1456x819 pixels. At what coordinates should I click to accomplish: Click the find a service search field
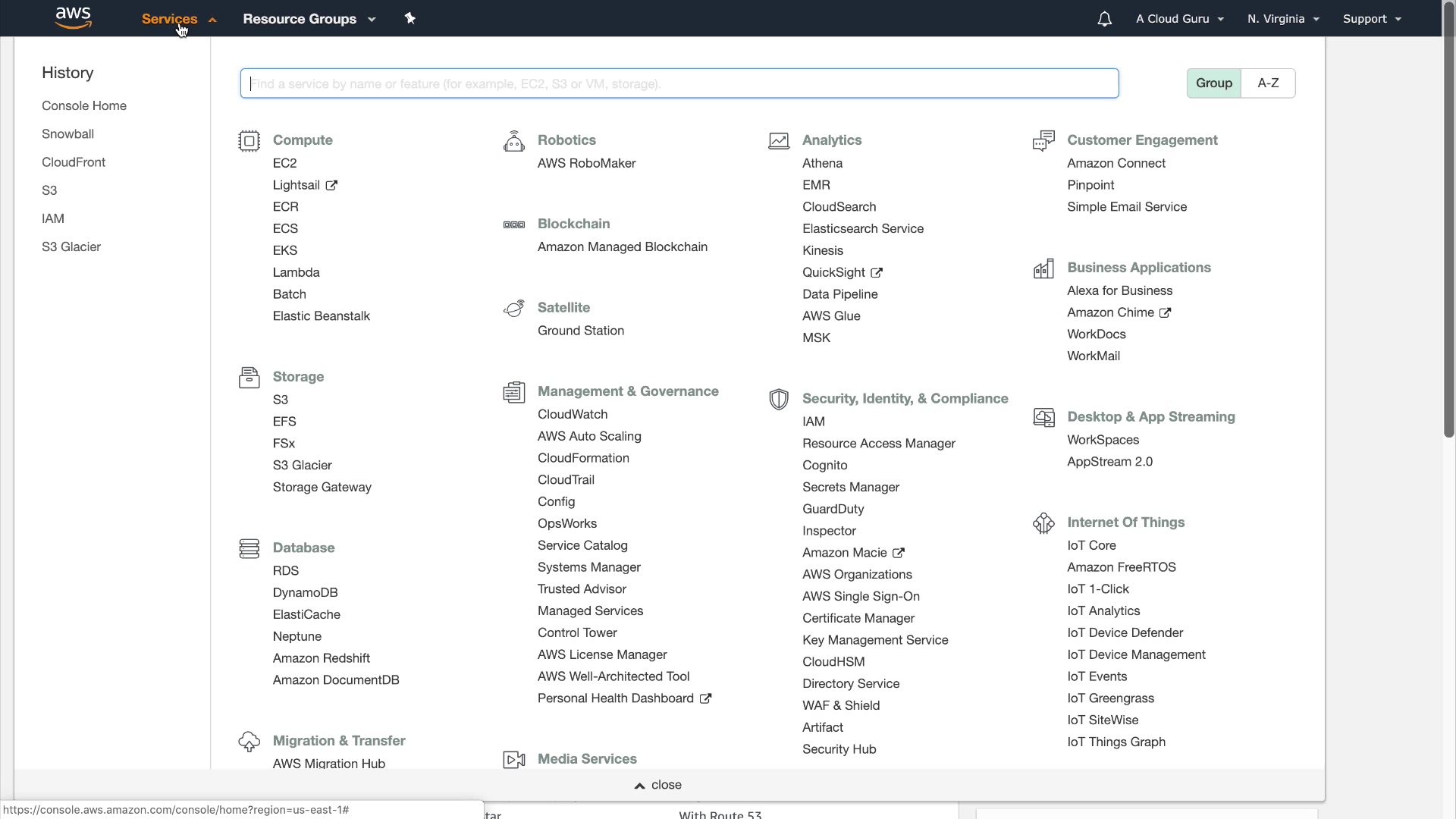(679, 83)
